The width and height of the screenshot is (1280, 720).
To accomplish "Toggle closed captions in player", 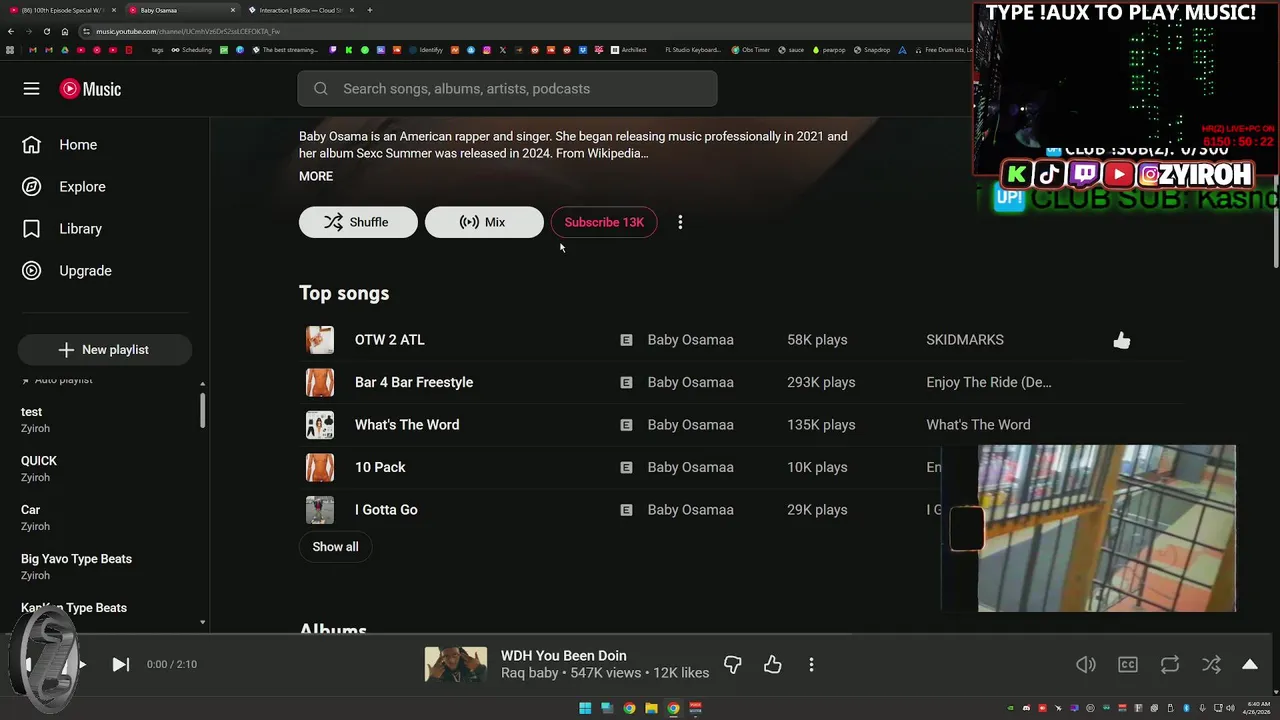I will [1128, 664].
